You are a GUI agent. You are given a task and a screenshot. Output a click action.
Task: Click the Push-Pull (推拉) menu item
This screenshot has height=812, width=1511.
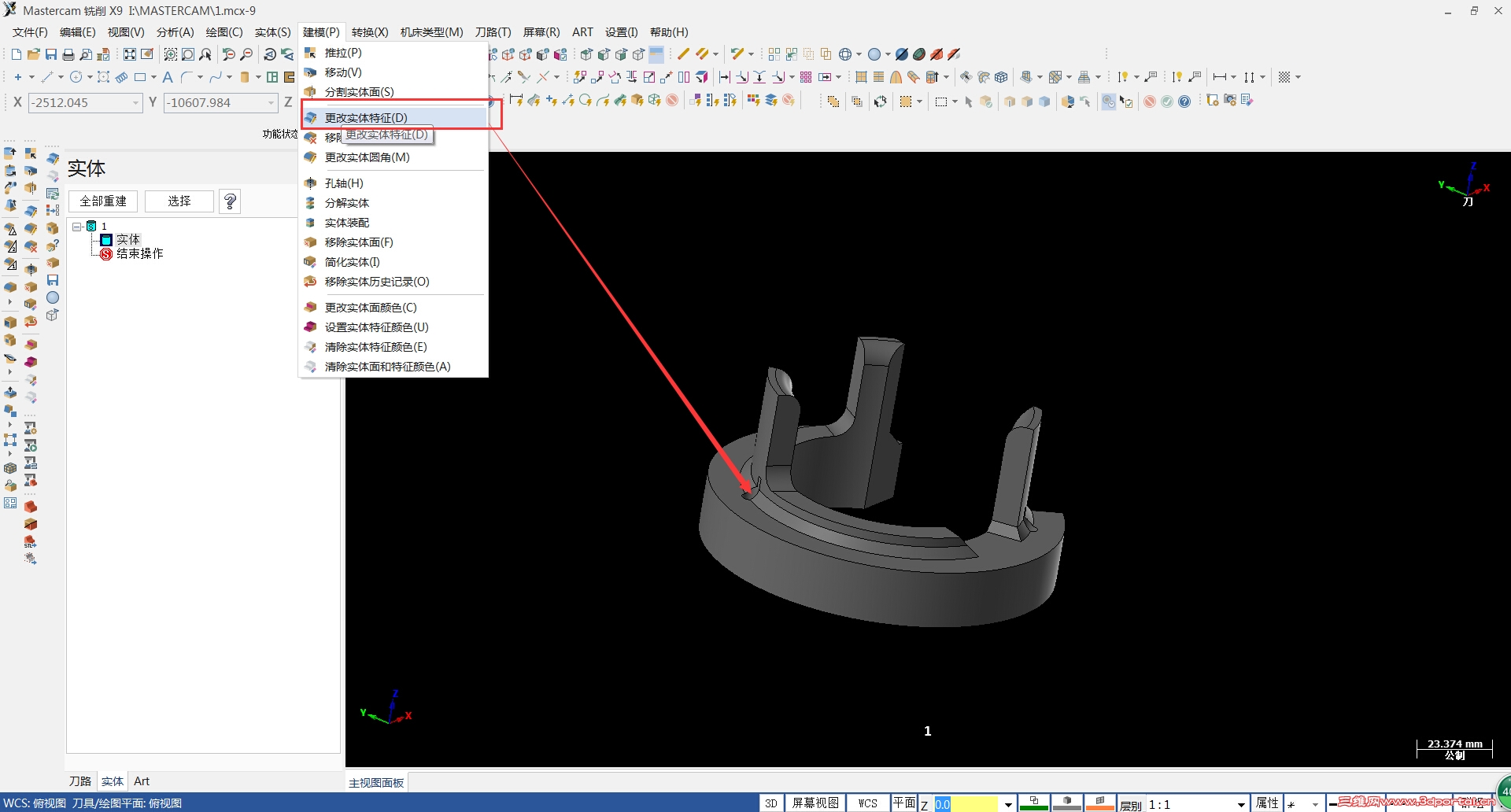coord(393,53)
